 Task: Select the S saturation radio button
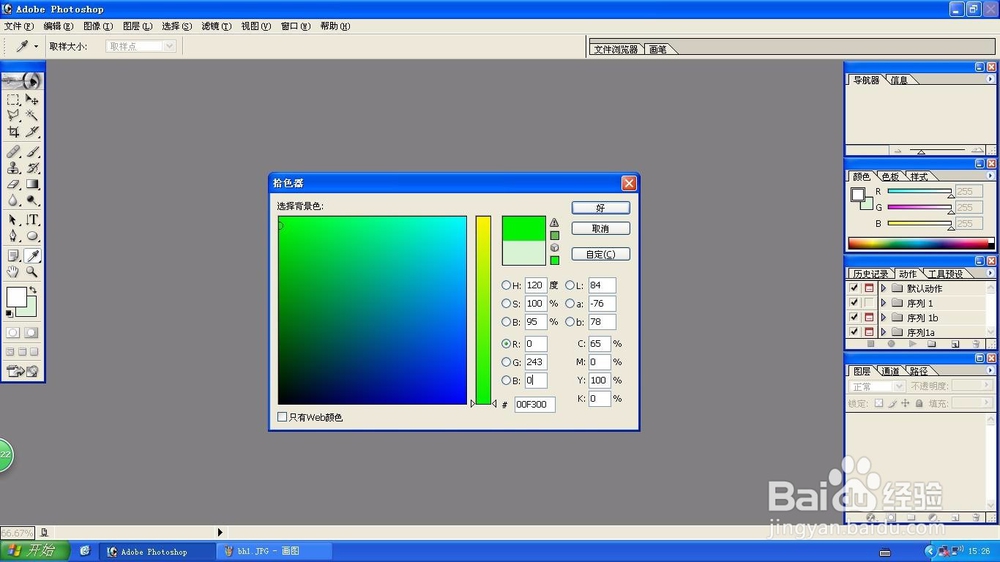506,304
